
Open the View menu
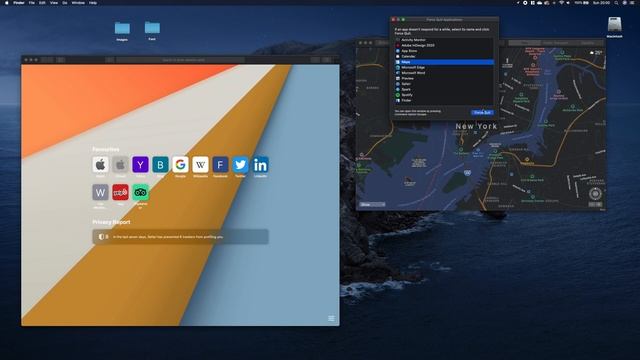(x=53, y=3)
